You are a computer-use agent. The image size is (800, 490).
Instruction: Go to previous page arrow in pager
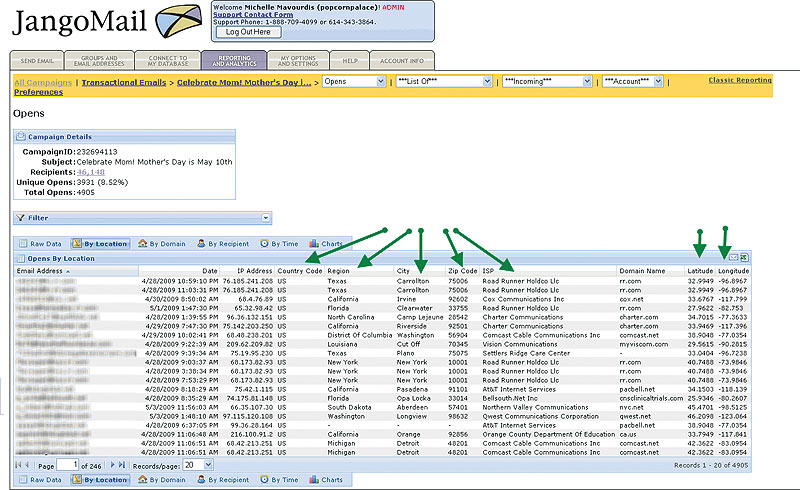tap(27, 465)
